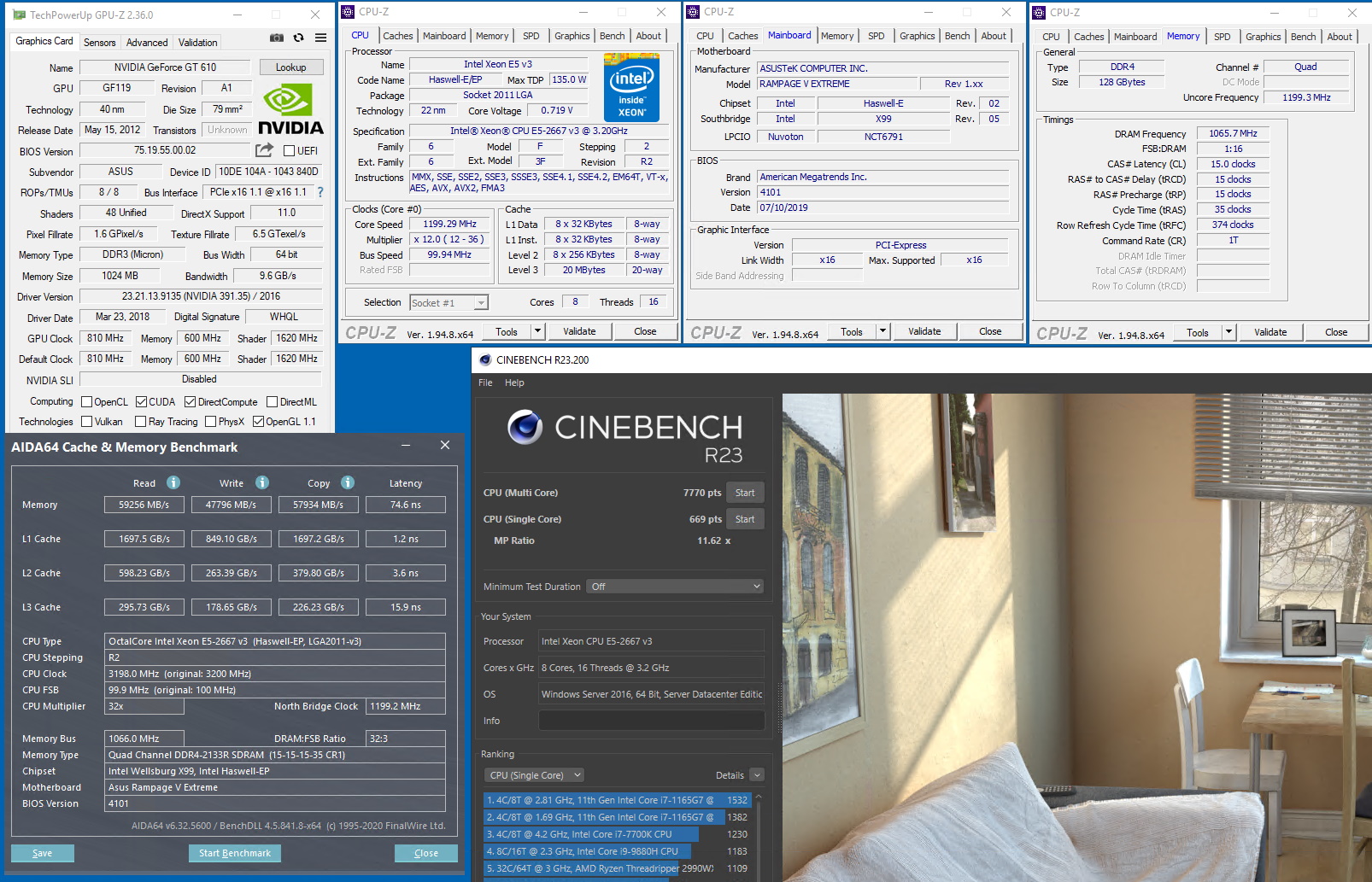Viewport: 1372px width, 882px height.
Task: Click the Cinebench R23 logo sphere
Action: (525, 427)
